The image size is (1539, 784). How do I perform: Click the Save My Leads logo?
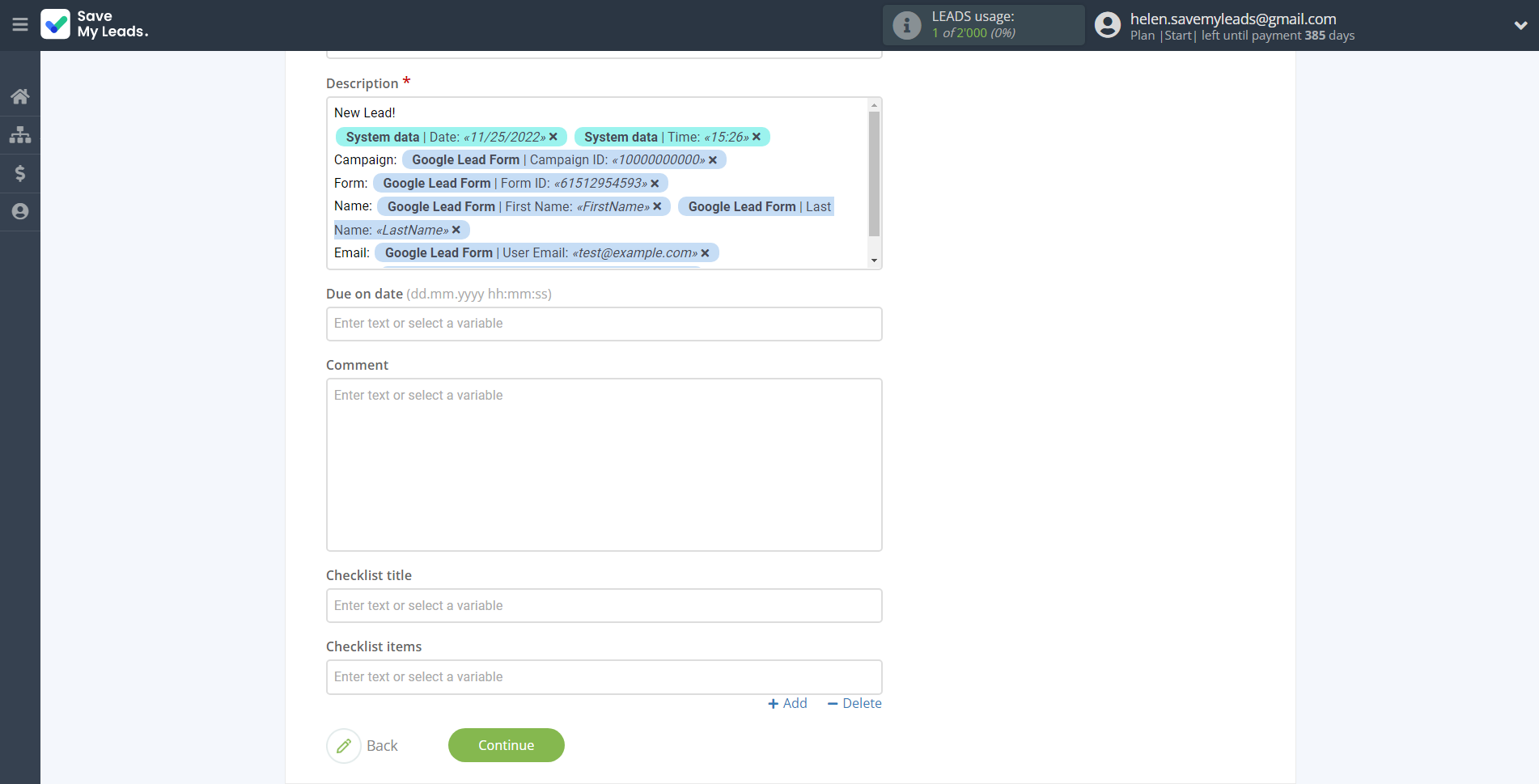click(x=95, y=24)
